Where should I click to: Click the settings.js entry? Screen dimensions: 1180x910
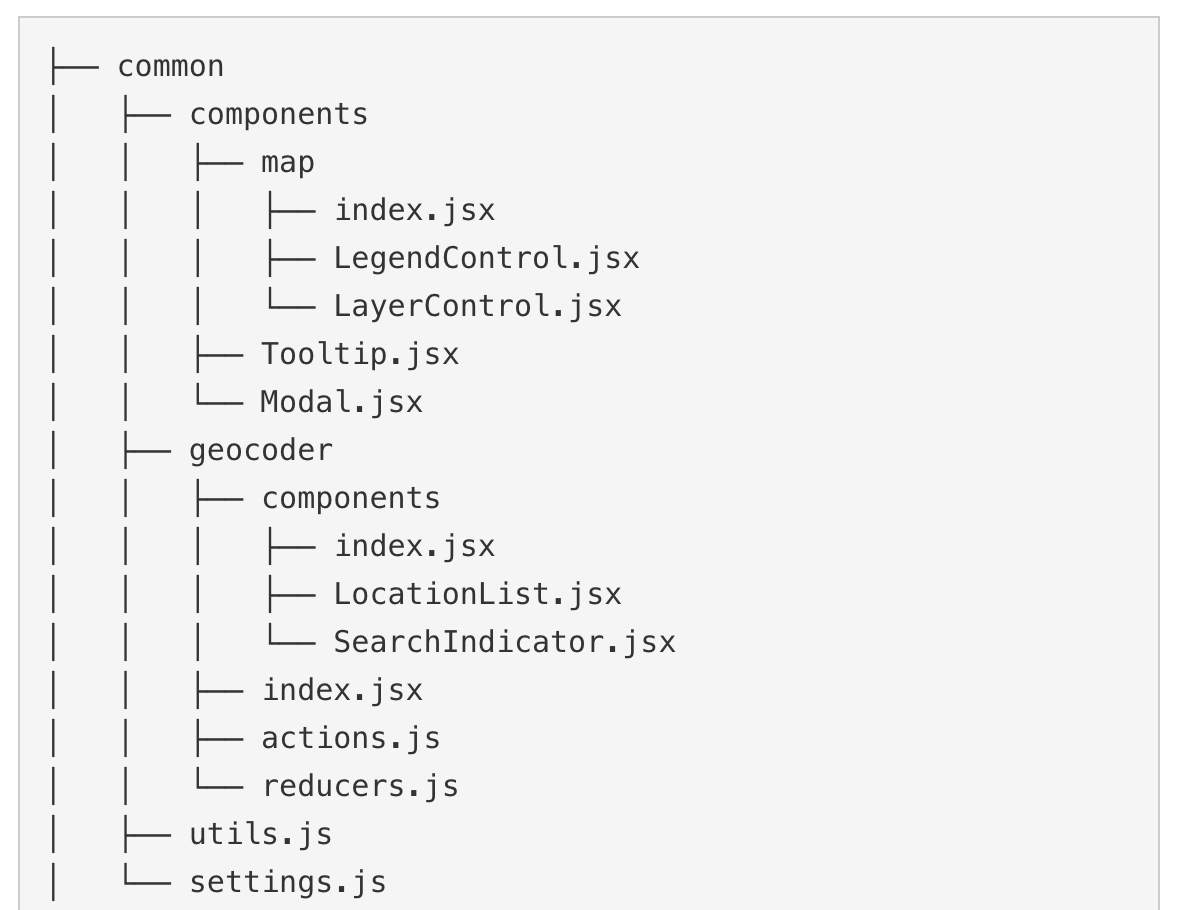click(x=287, y=882)
